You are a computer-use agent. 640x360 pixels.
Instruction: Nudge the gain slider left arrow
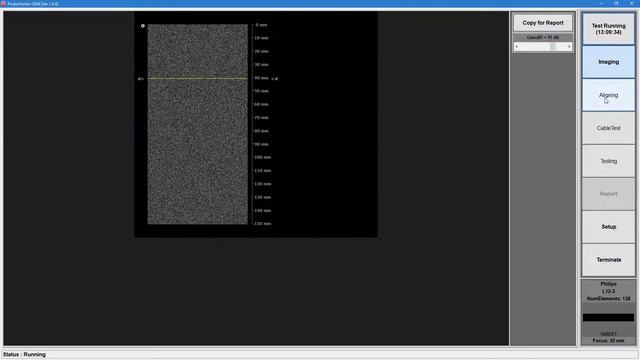coord(517,47)
